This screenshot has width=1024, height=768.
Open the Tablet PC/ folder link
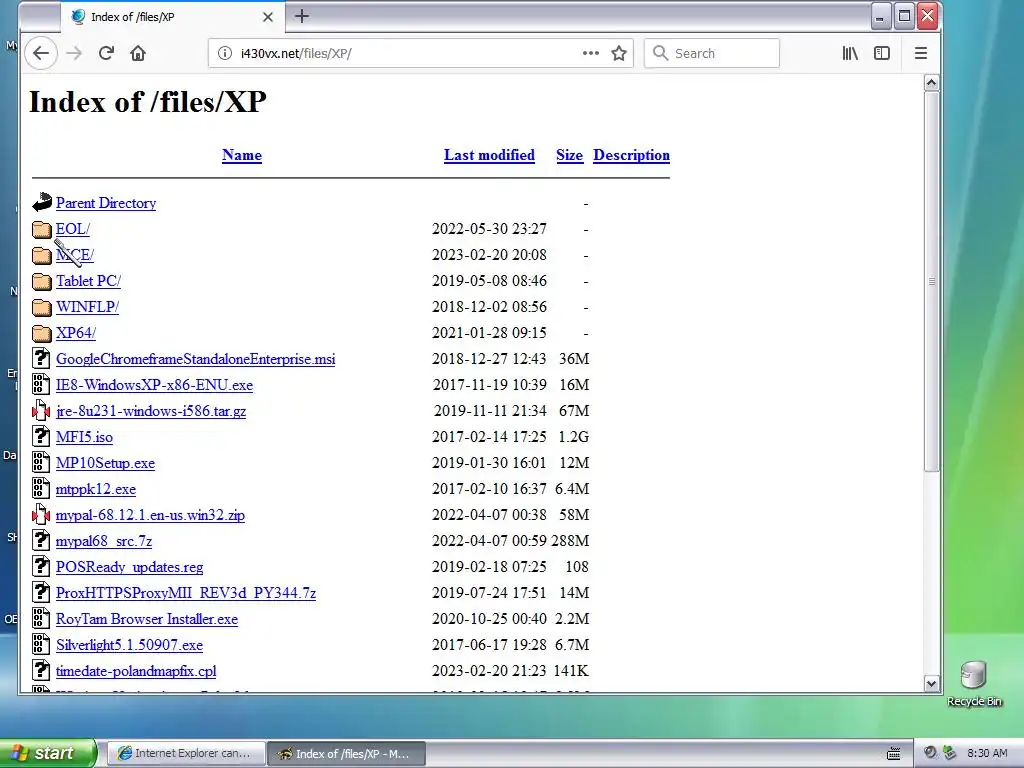coord(88,281)
